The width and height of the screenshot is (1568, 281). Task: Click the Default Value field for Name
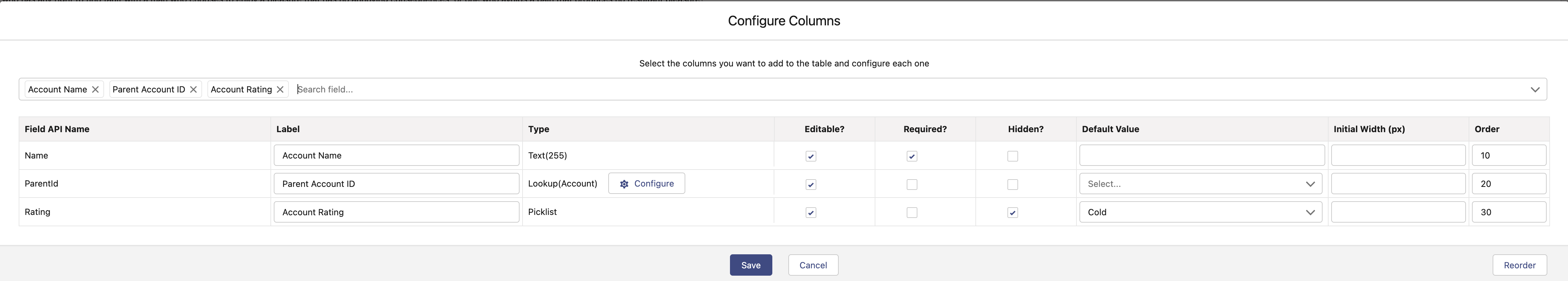point(1202,156)
